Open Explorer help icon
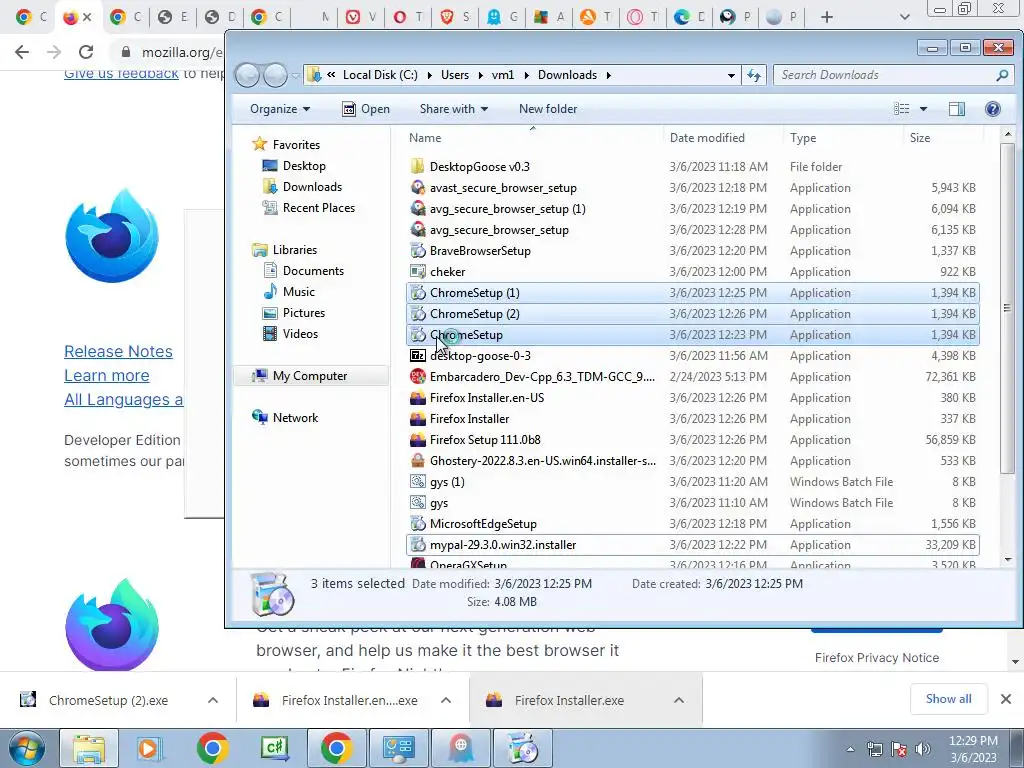This screenshot has height=768, width=1024. [993, 109]
